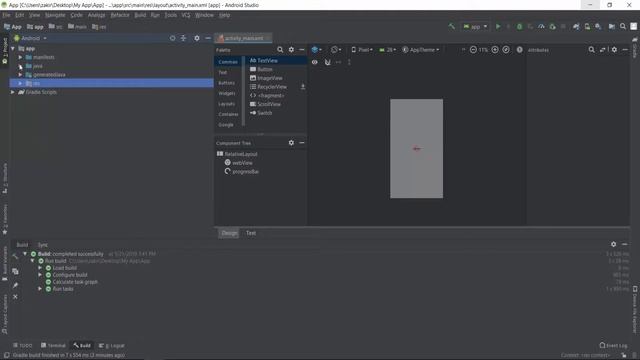The height and width of the screenshot is (360, 640).
Task: Search attributes with magnifier icon
Action: pyautogui.click(x=591, y=50)
